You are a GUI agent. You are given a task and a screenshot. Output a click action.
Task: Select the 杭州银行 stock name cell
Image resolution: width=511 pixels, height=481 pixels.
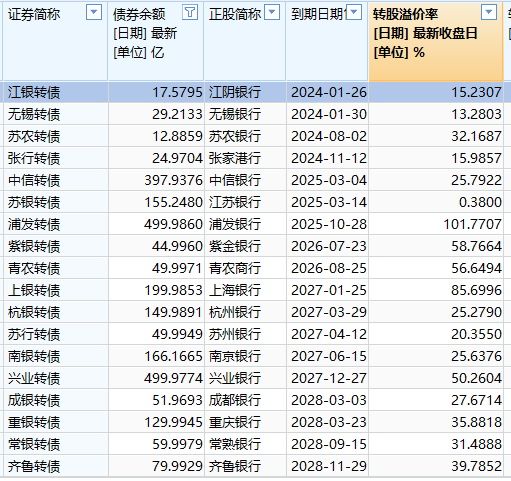coord(245,312)
